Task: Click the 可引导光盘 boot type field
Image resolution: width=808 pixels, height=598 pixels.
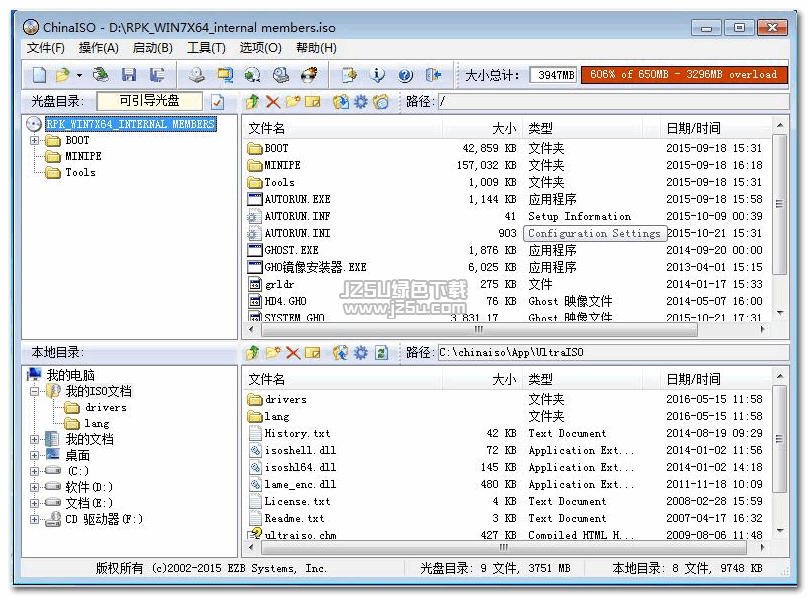Action: click(149, 101)
